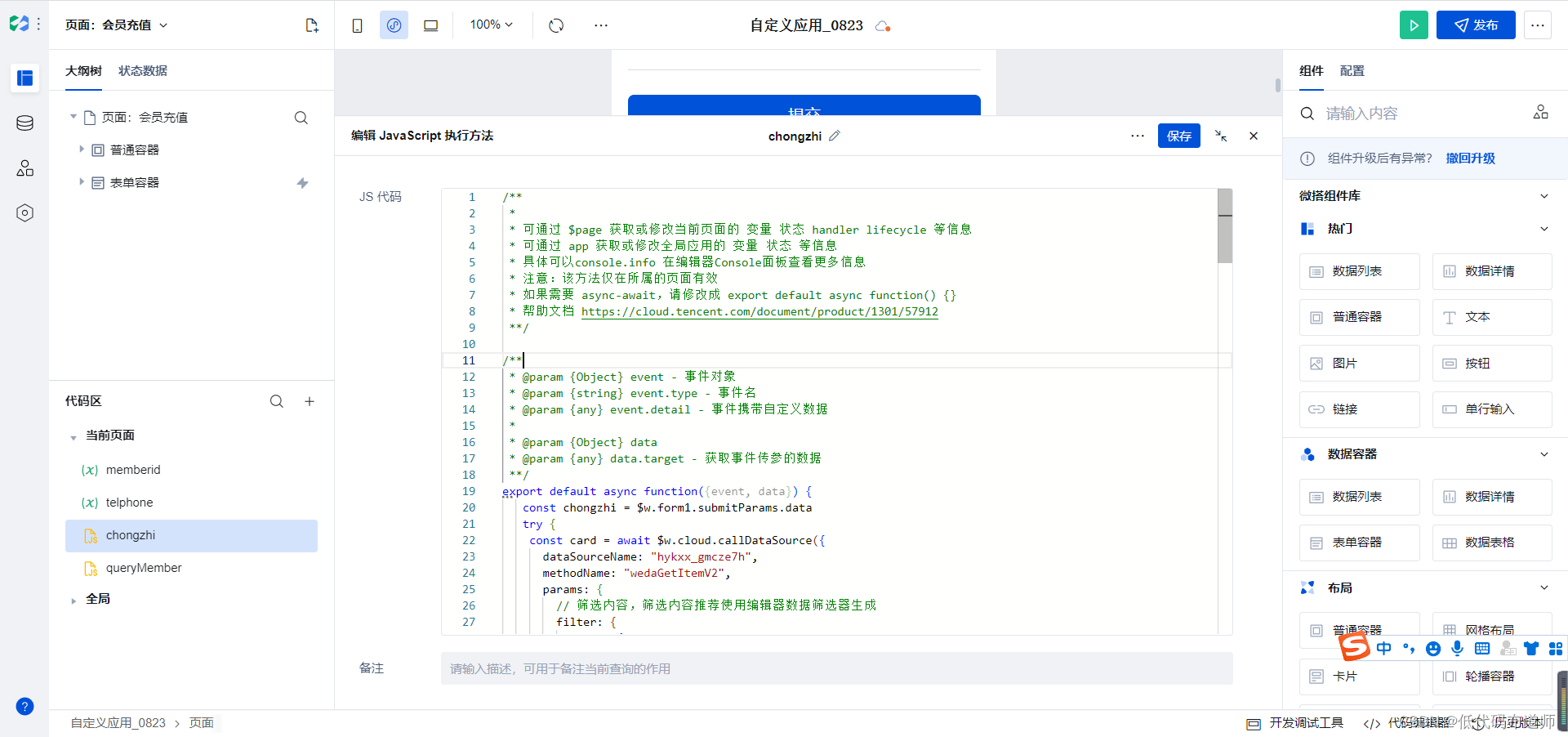Open the top-right more menu button

click(1538, 25)
